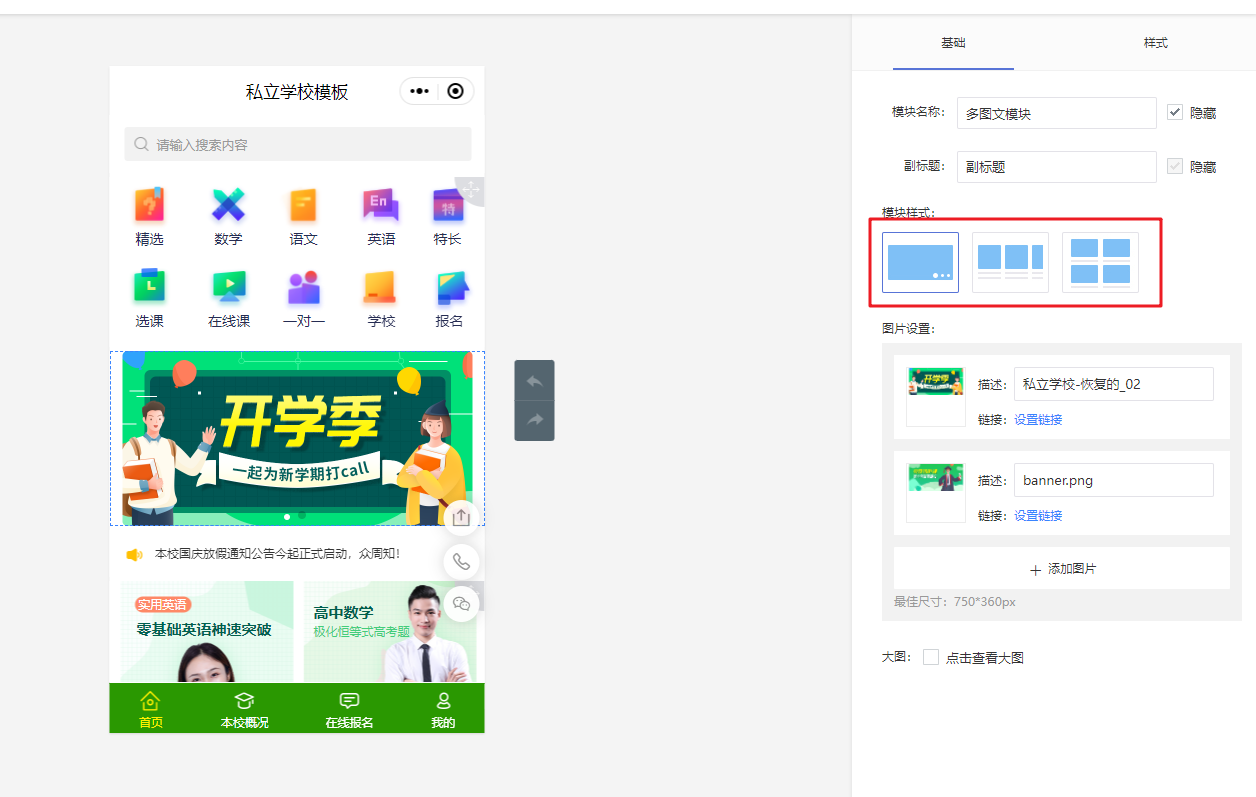The height and width of the screenshot is (797, 1256).
Task: Click the 模块名称 input field
Action: pyautogui.click(x=1056, y=113)
